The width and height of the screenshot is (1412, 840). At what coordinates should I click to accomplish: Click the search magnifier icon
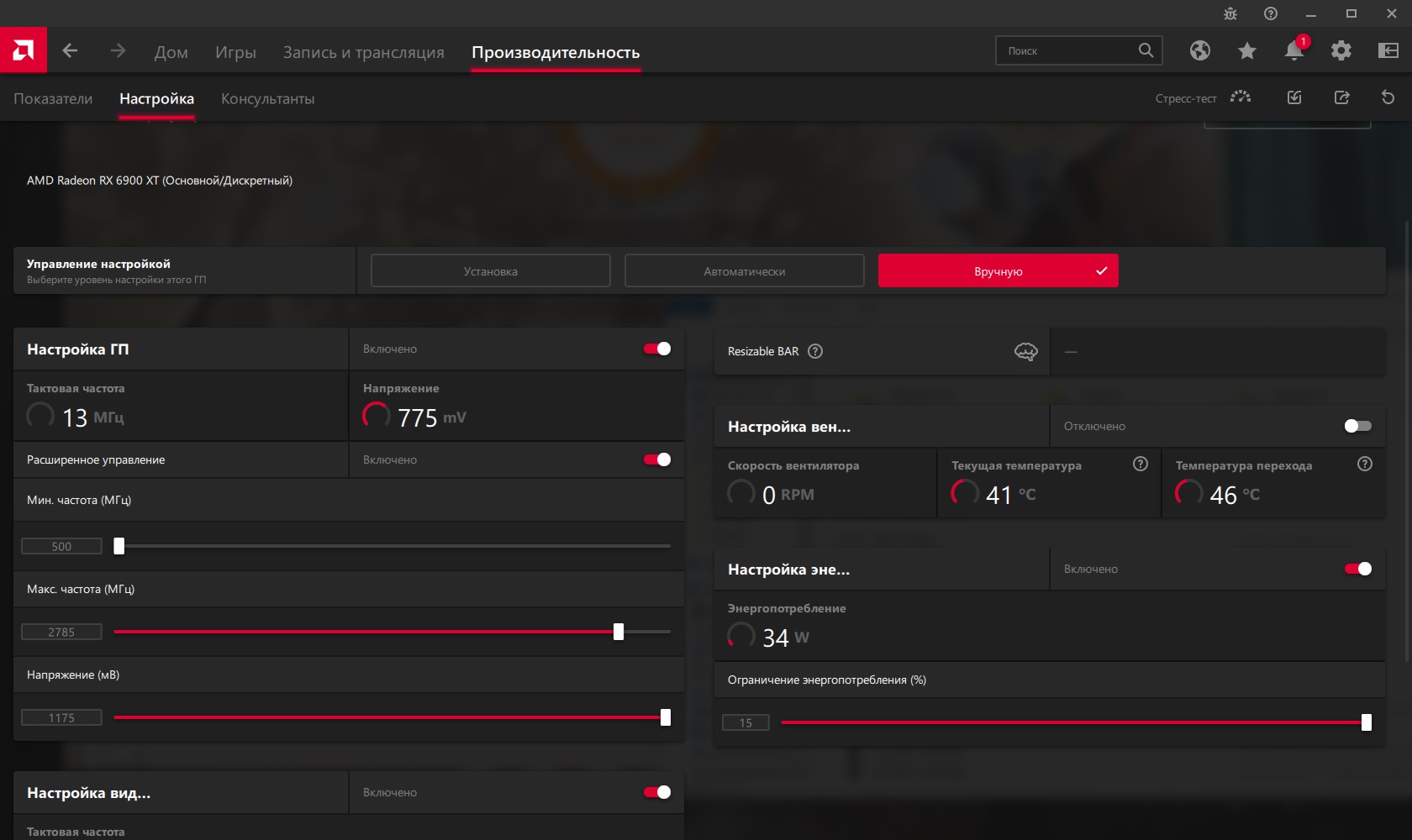[1146, 50]
